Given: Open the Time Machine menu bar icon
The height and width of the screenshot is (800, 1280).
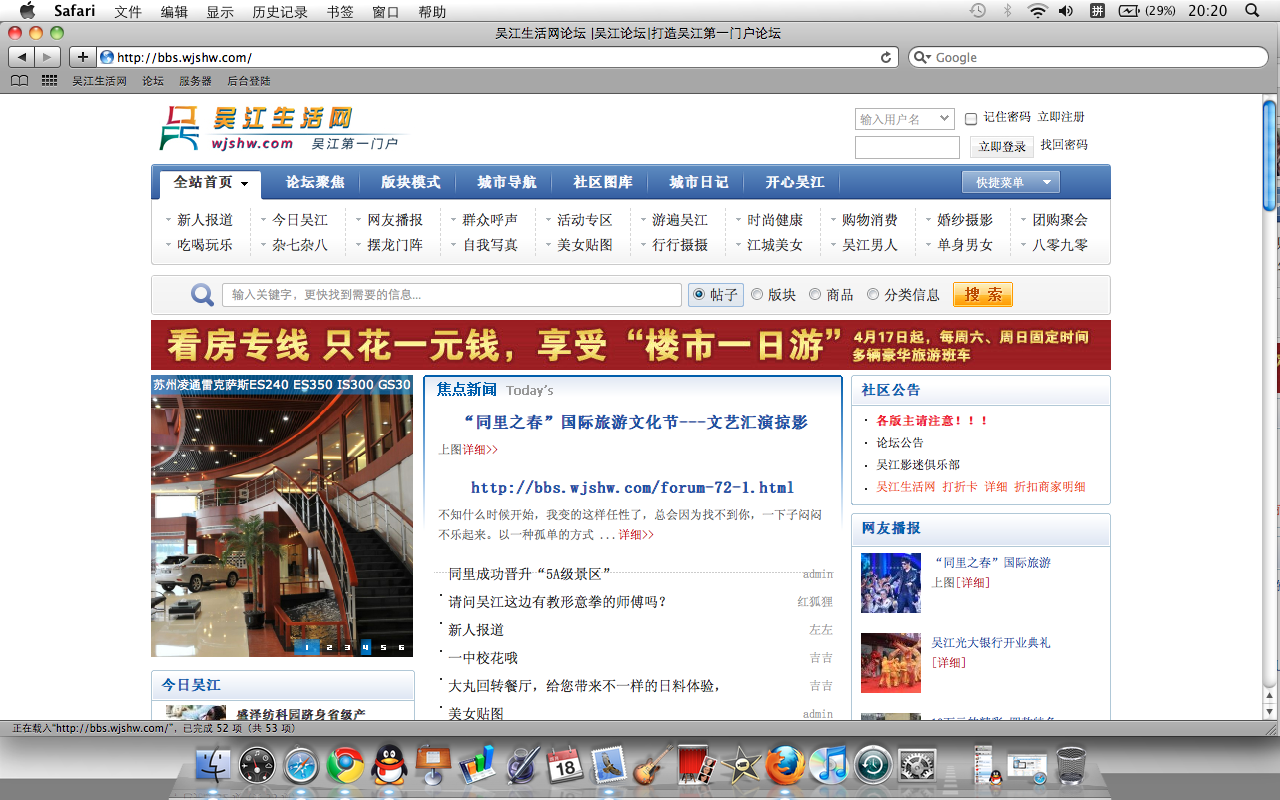Looking at the screenshot, I should [978, 10].
